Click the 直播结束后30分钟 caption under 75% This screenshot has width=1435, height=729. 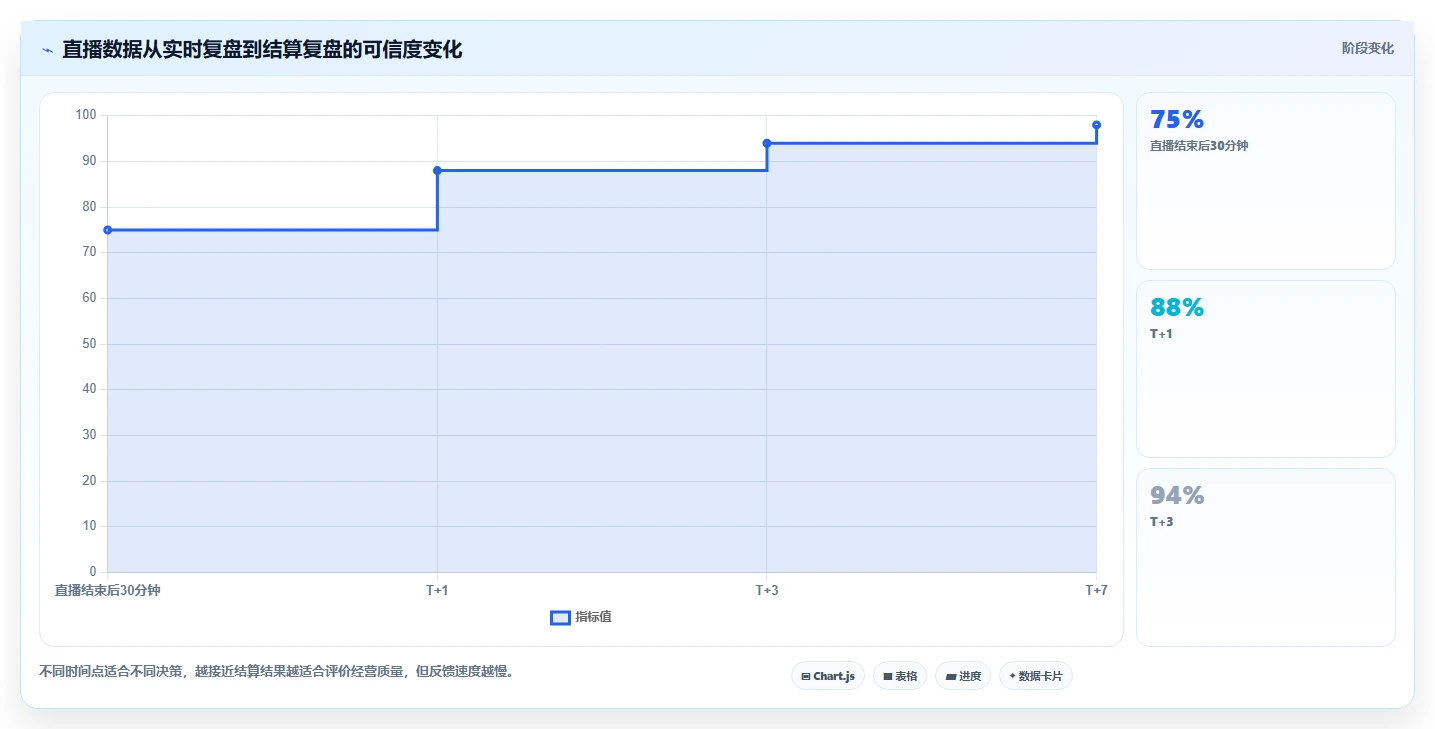1199,146
